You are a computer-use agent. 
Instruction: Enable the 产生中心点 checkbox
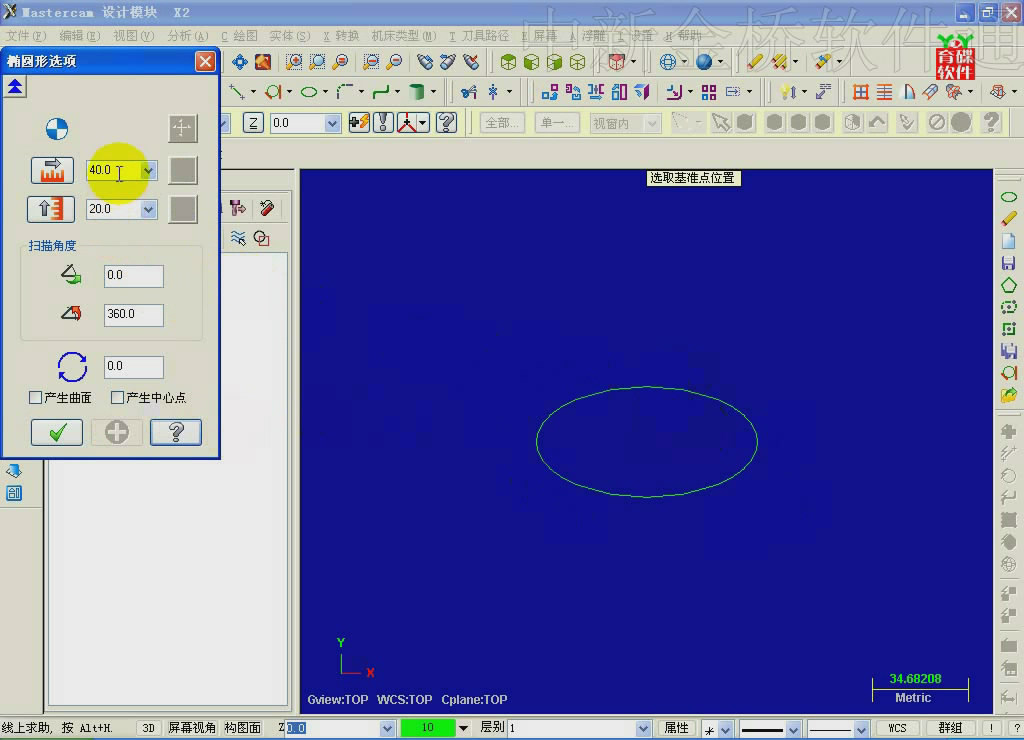[x=118, y=398]
